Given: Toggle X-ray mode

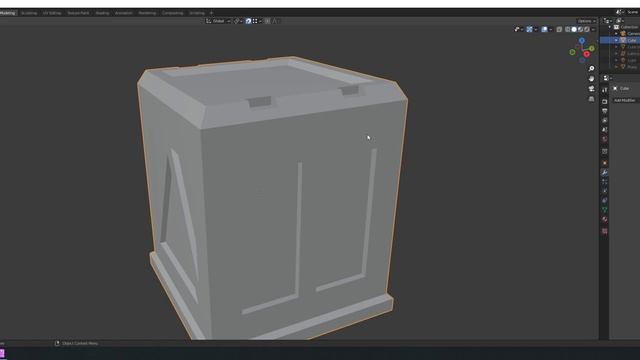Looking at the screenshot, I should click(x=559, y=29).
